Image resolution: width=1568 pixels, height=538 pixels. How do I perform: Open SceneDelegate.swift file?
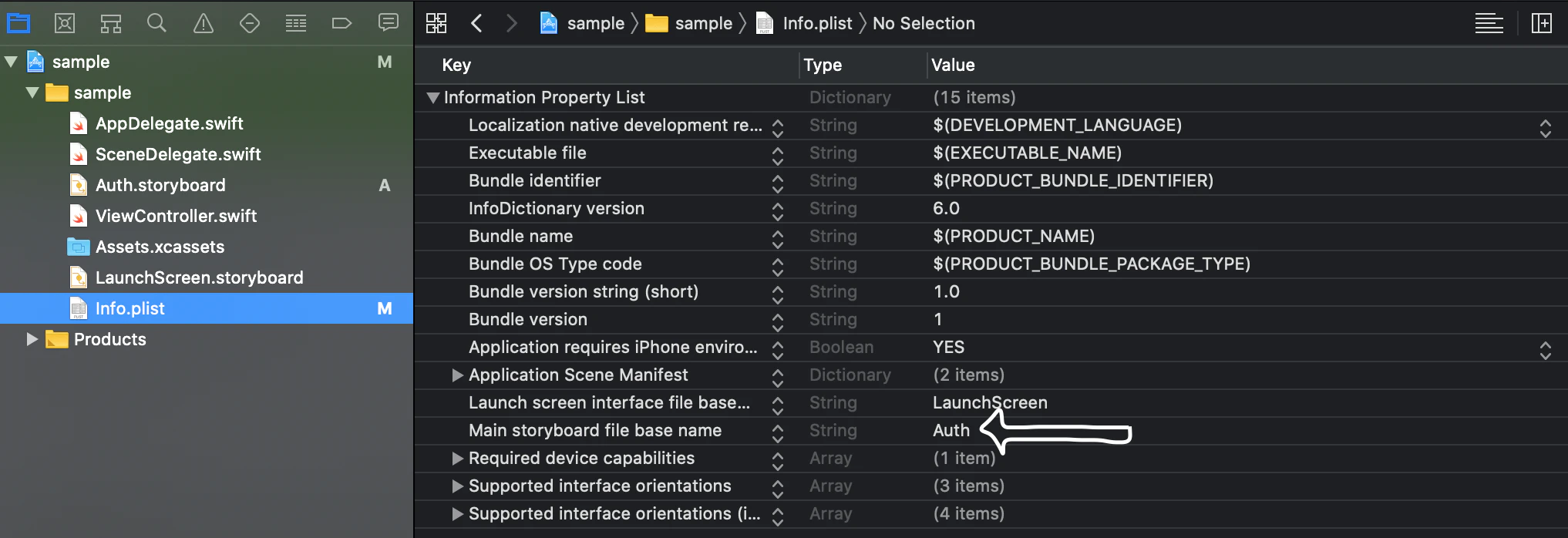tap(178, 154)
